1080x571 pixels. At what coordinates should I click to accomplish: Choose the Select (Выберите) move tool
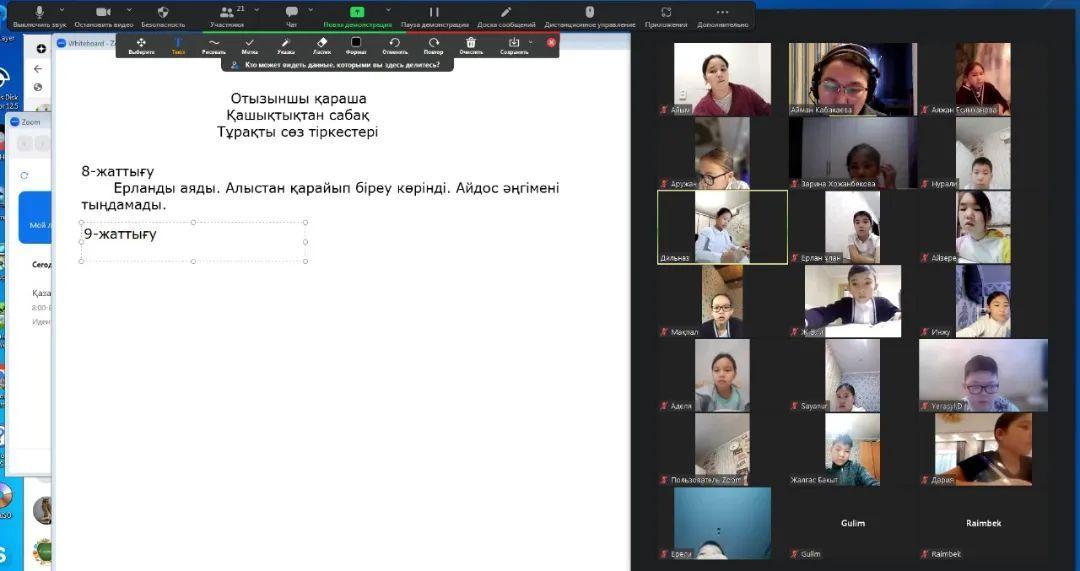tap(141, 45)
